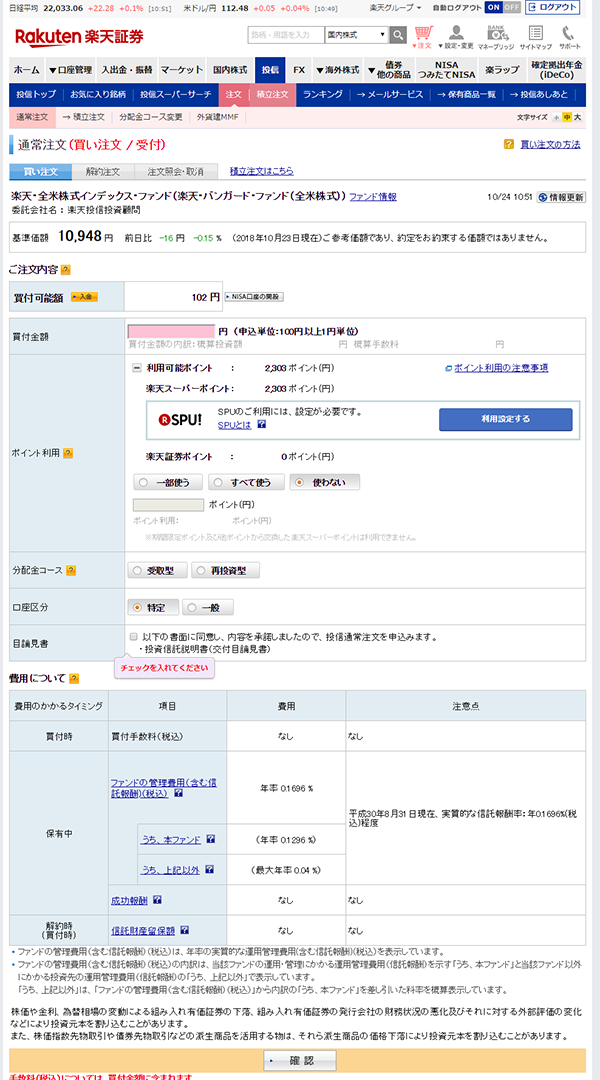Viewport: 600px width, 1080px height.
Task: Choose 再投資型 distribution course
Action: click(x=226, y=570)
